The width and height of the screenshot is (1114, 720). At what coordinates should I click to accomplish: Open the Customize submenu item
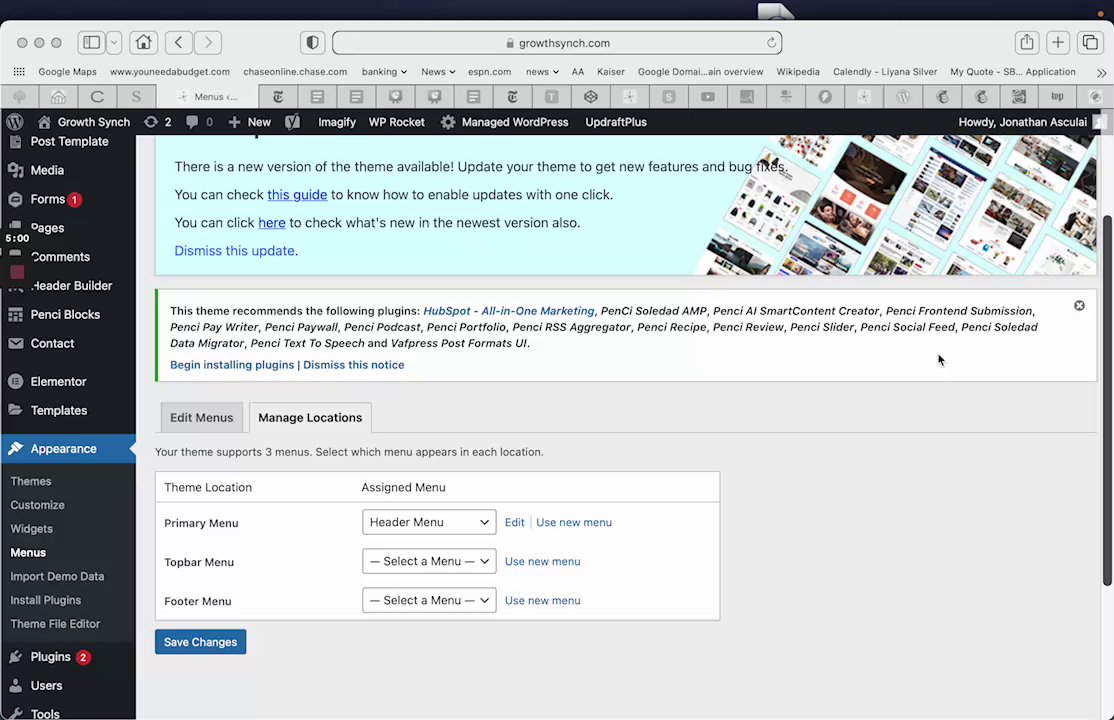pyautogui.click(x=37, y=505)
